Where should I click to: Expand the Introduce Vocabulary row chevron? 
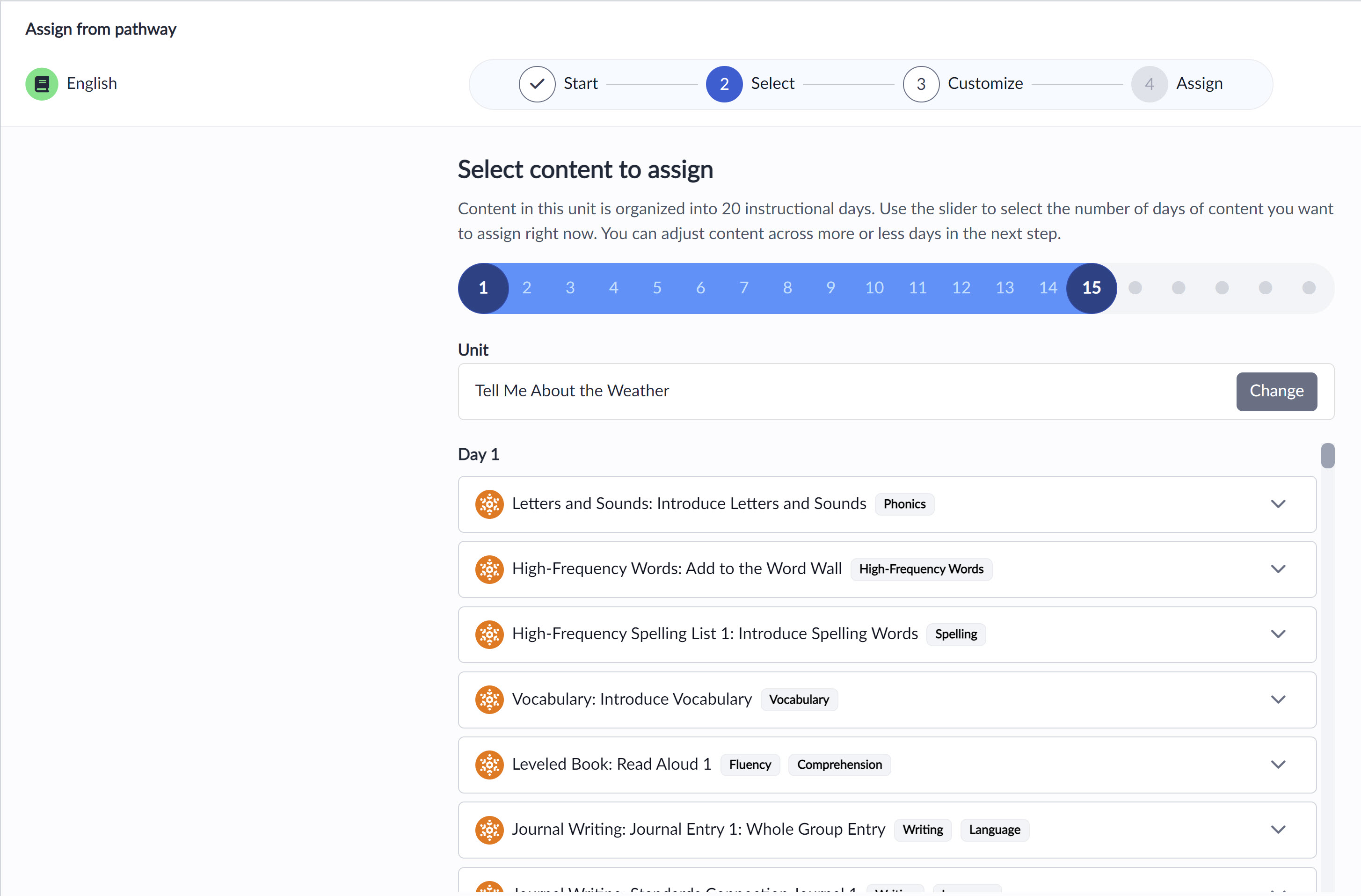[x=1278, y=699]
